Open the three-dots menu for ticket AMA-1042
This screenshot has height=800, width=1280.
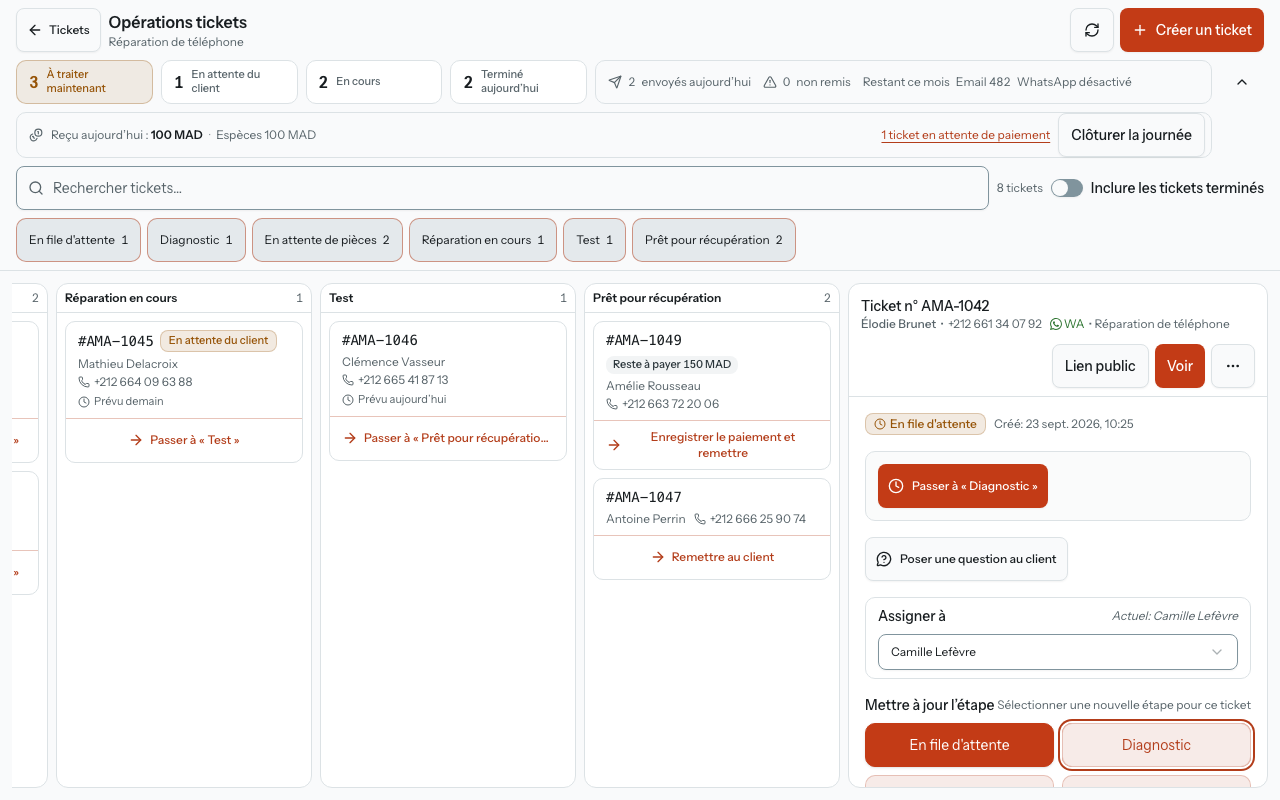(1233, 366)
